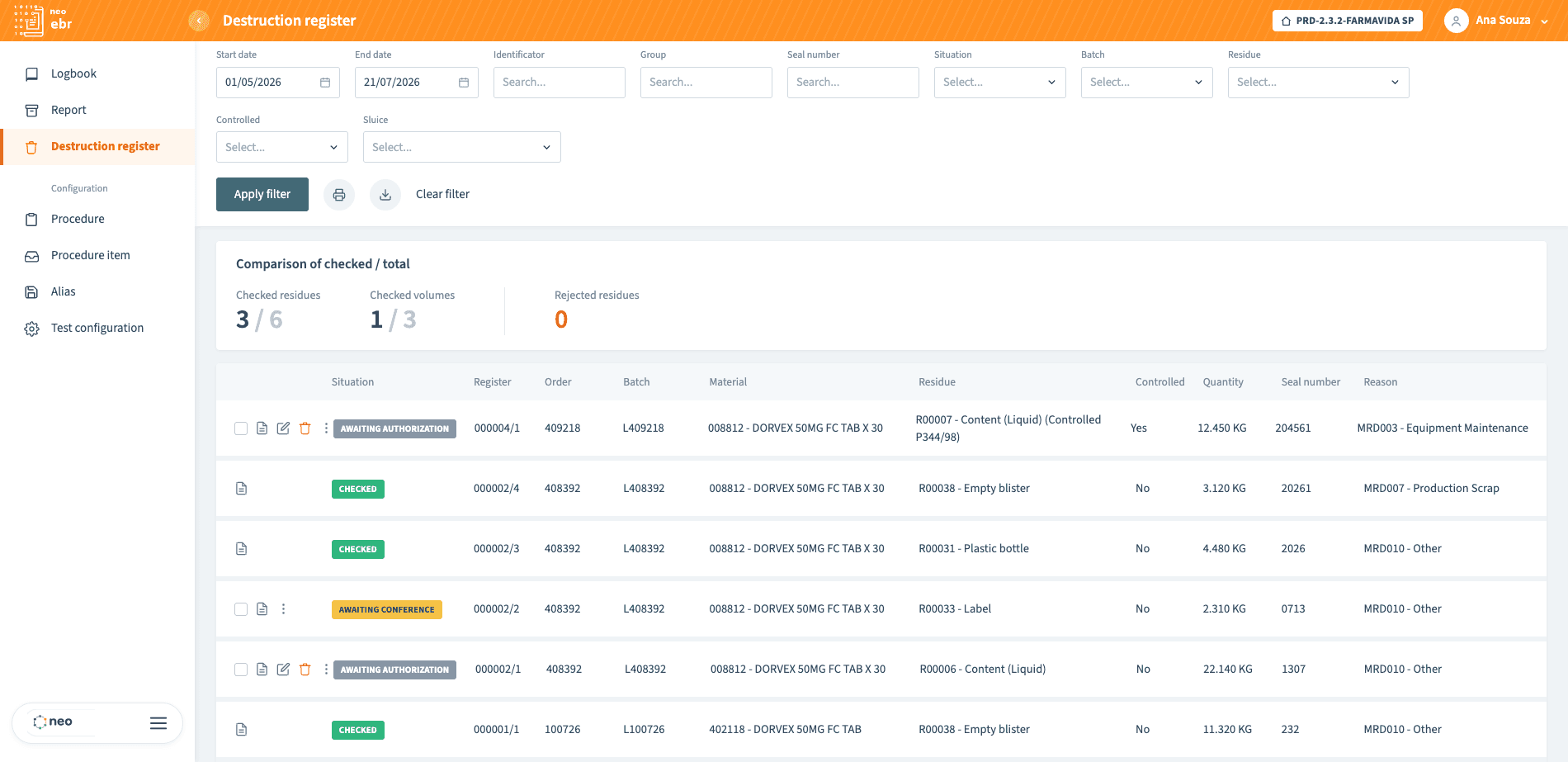Click the Start date input field
This screenshot has height=762, width=1568.
pos(278,83)
